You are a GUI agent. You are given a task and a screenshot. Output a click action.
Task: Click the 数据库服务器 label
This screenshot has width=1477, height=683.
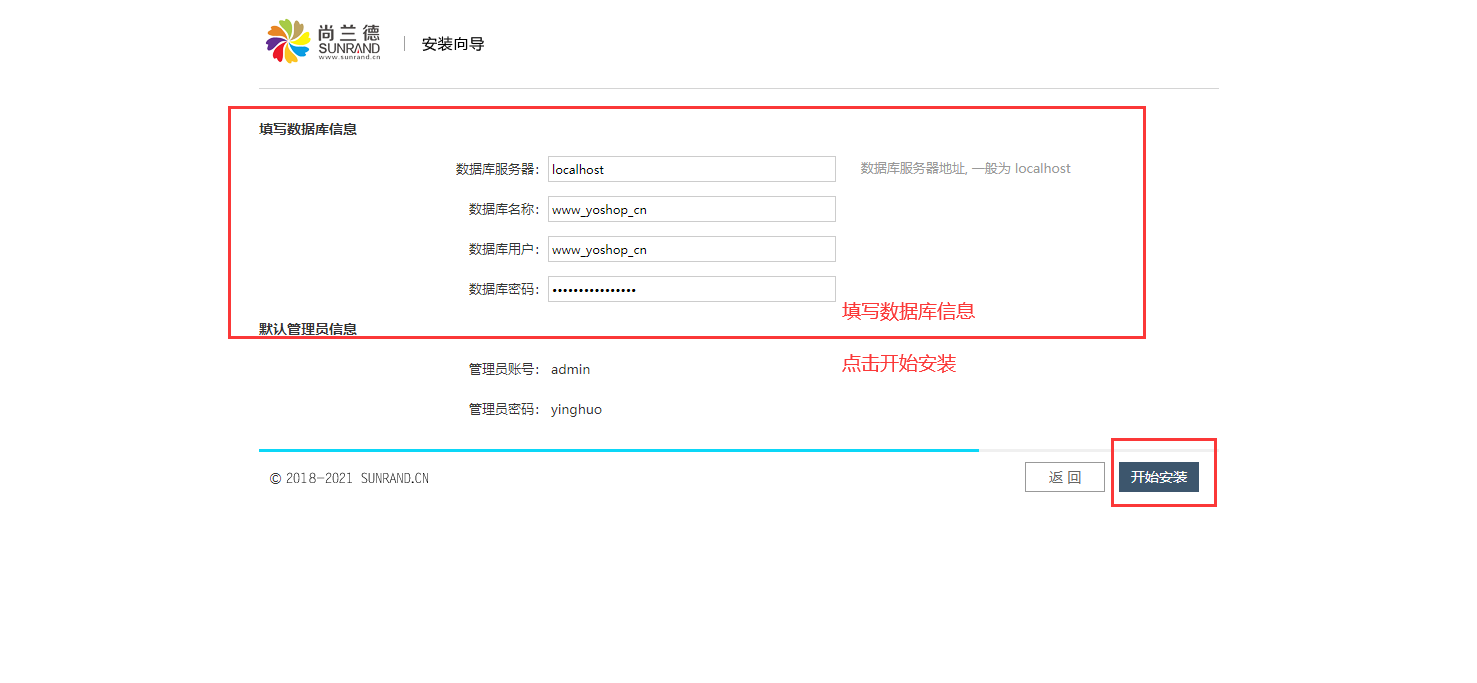click(x=498, y=169)
